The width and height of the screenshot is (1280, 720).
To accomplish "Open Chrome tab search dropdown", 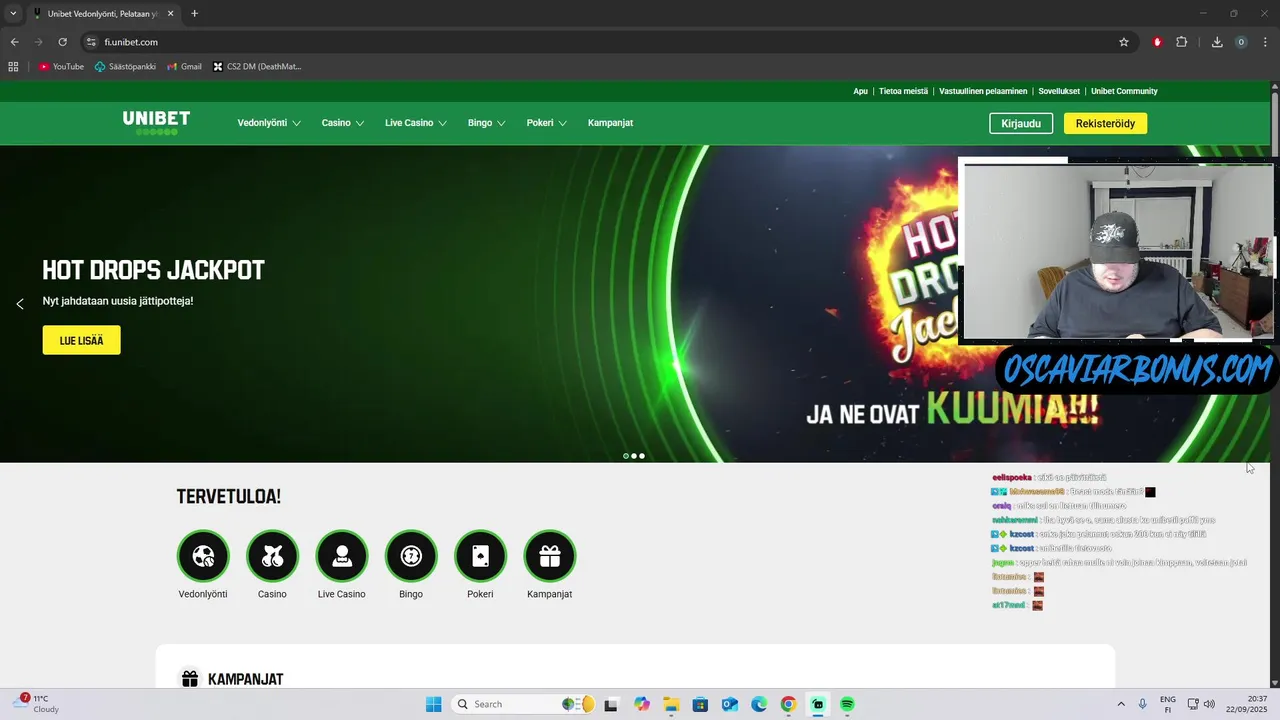I will click(x=13, y=13).
